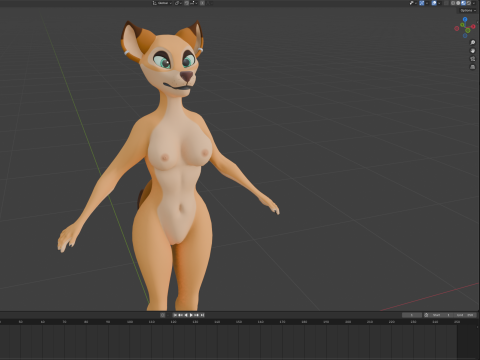Click the Start frame field in timeline
The image size is (480, 360).
[441, 315]
